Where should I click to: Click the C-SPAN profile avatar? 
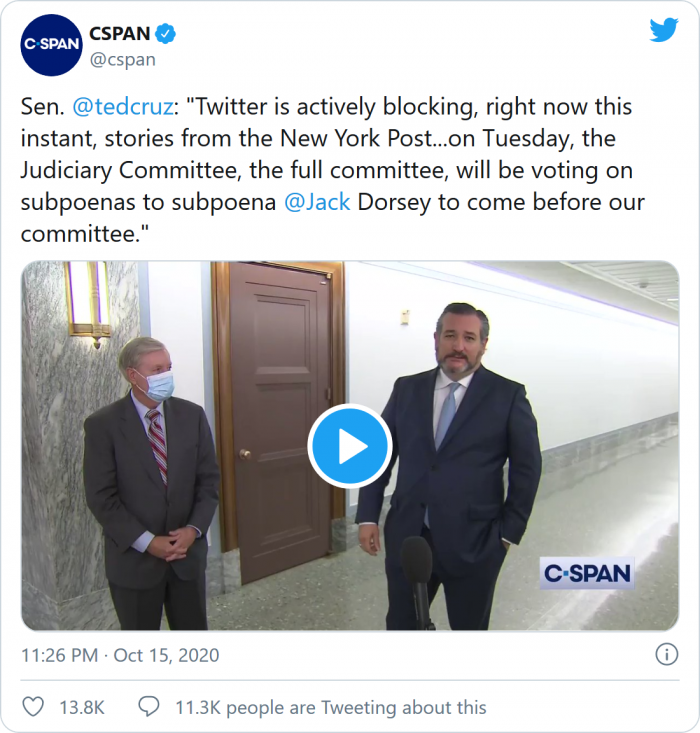pyautogui.click(x=51, y=46)
